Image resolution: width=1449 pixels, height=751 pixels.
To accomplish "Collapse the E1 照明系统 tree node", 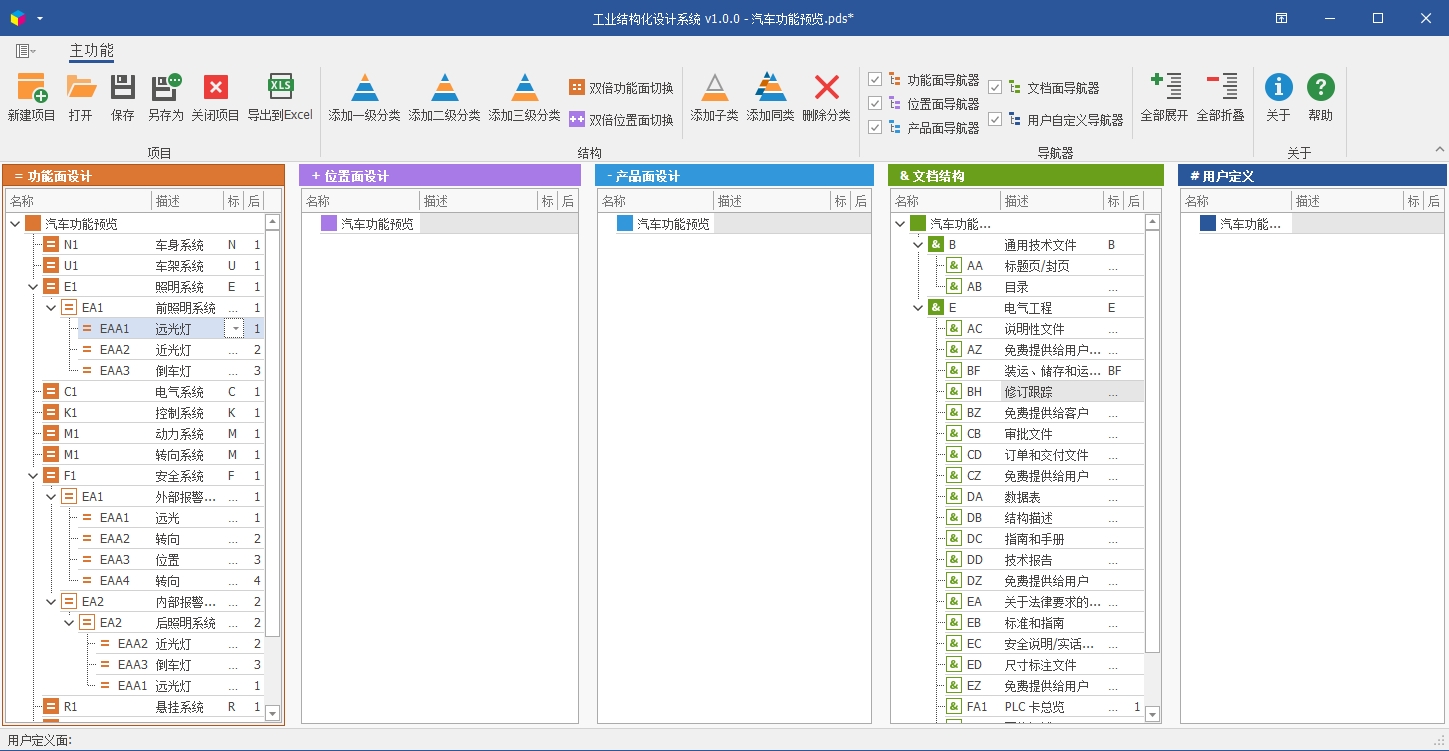I will [x=34, y=287].
